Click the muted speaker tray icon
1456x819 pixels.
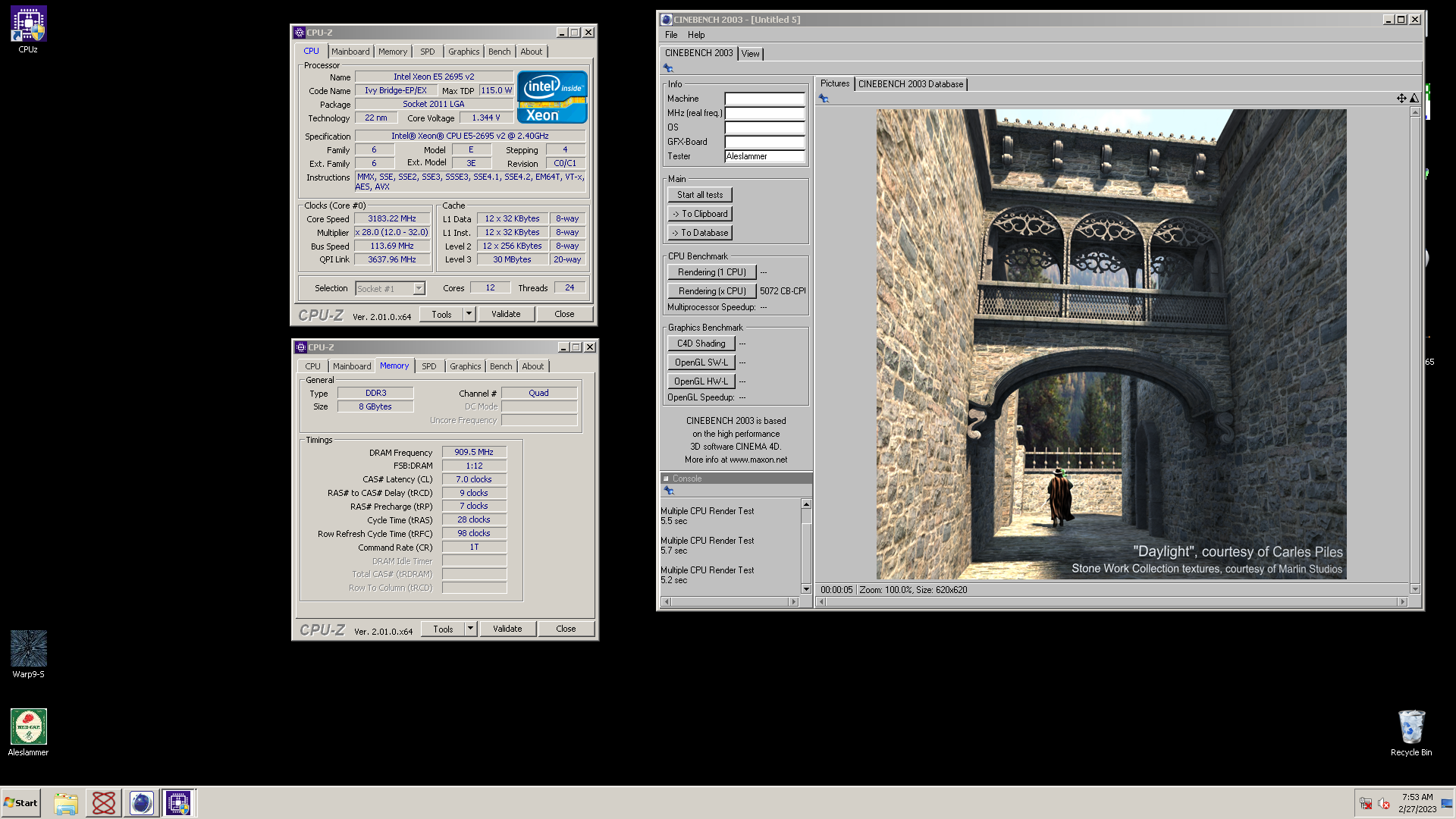click(x=1384, y=804)
